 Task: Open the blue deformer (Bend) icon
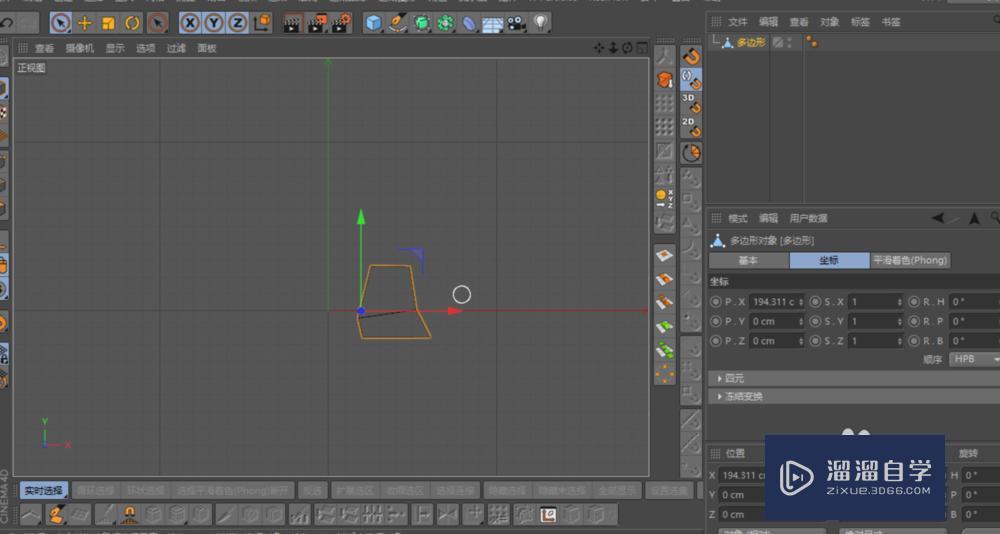tap(469, 24)
